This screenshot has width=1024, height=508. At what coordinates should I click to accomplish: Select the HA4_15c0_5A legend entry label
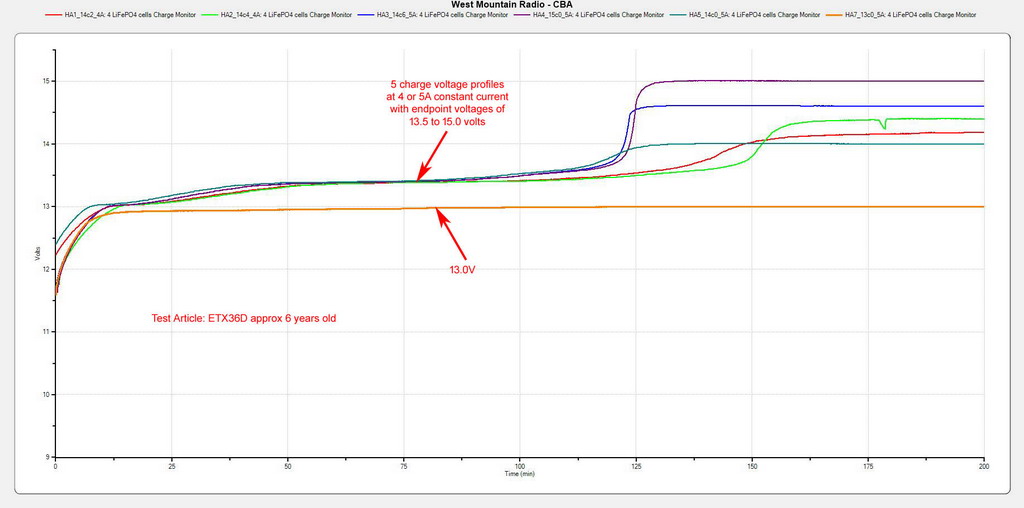598,15
